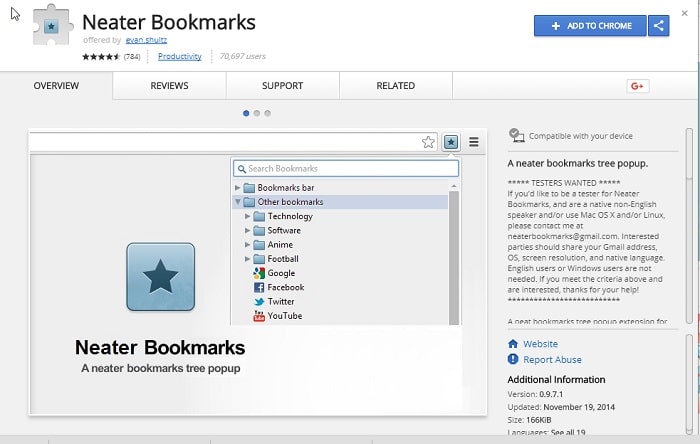Screen dimensions: 700x444
Task: Expand the Bookmarks bar folder arrow
Action: pyautogui.click(x=238, y=188)
